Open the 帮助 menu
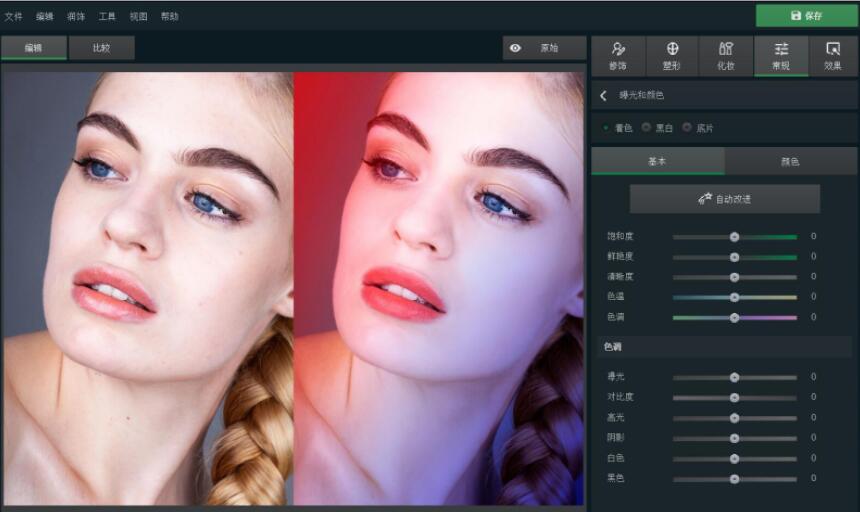 click(169, 16)
